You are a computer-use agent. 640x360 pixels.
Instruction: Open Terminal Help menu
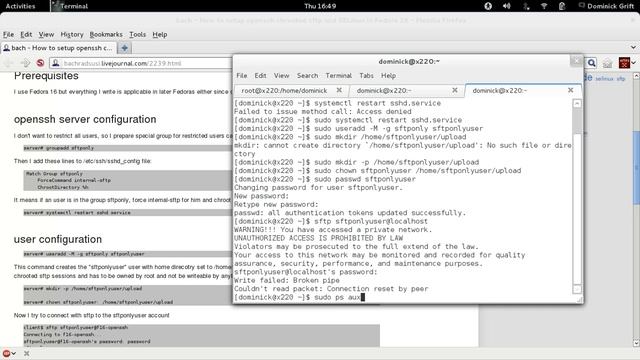coord(388,76)
